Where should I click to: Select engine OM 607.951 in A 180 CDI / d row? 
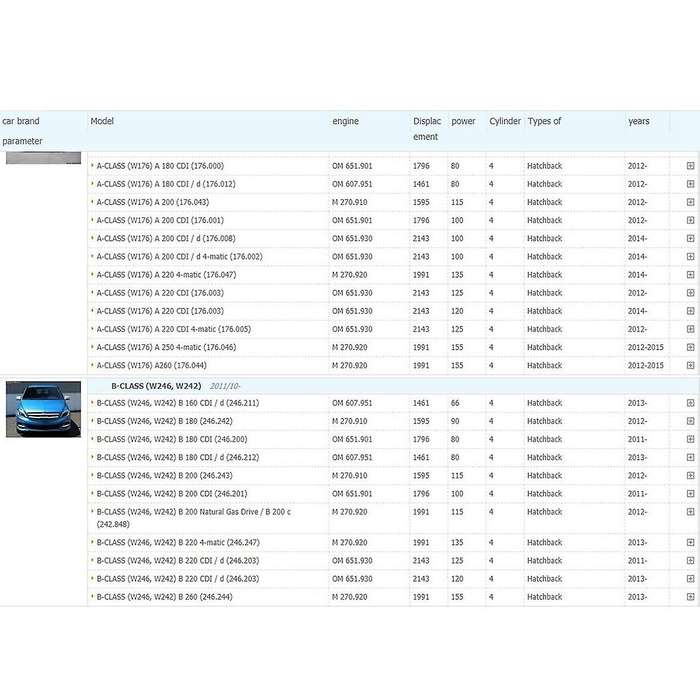pyautogui.click(x=352, y=184)
